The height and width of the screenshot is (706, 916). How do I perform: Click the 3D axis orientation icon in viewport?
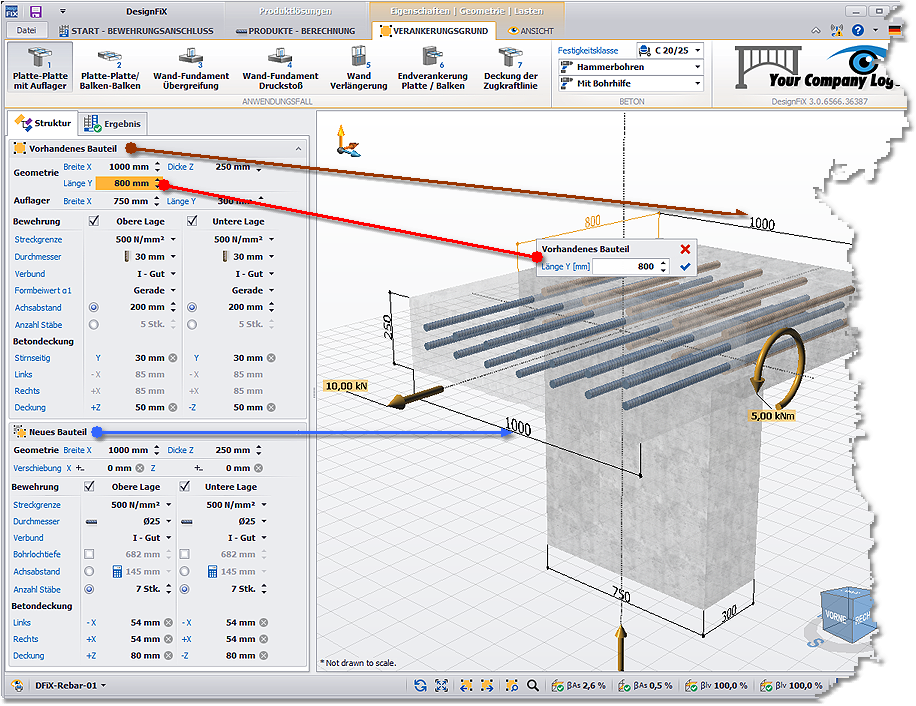pos(347,141)
